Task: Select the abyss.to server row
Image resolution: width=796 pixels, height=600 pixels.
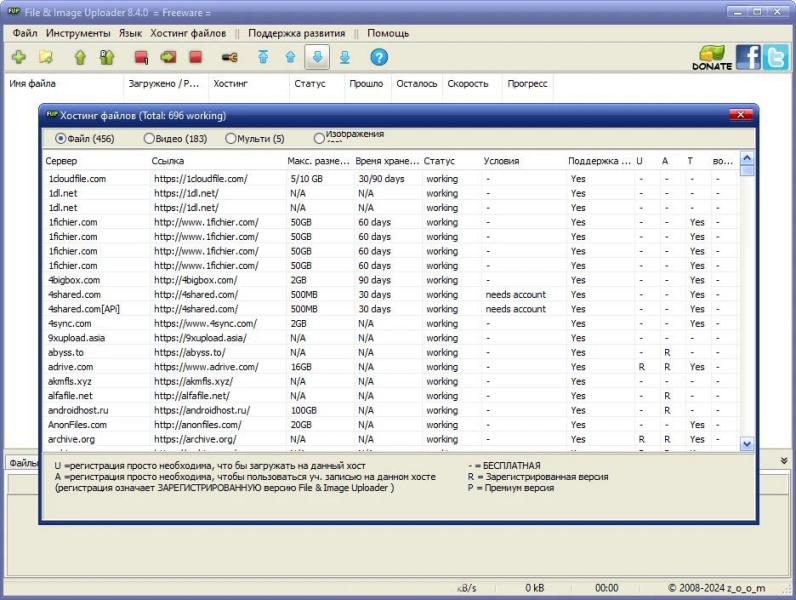Action: click(391, 352)
